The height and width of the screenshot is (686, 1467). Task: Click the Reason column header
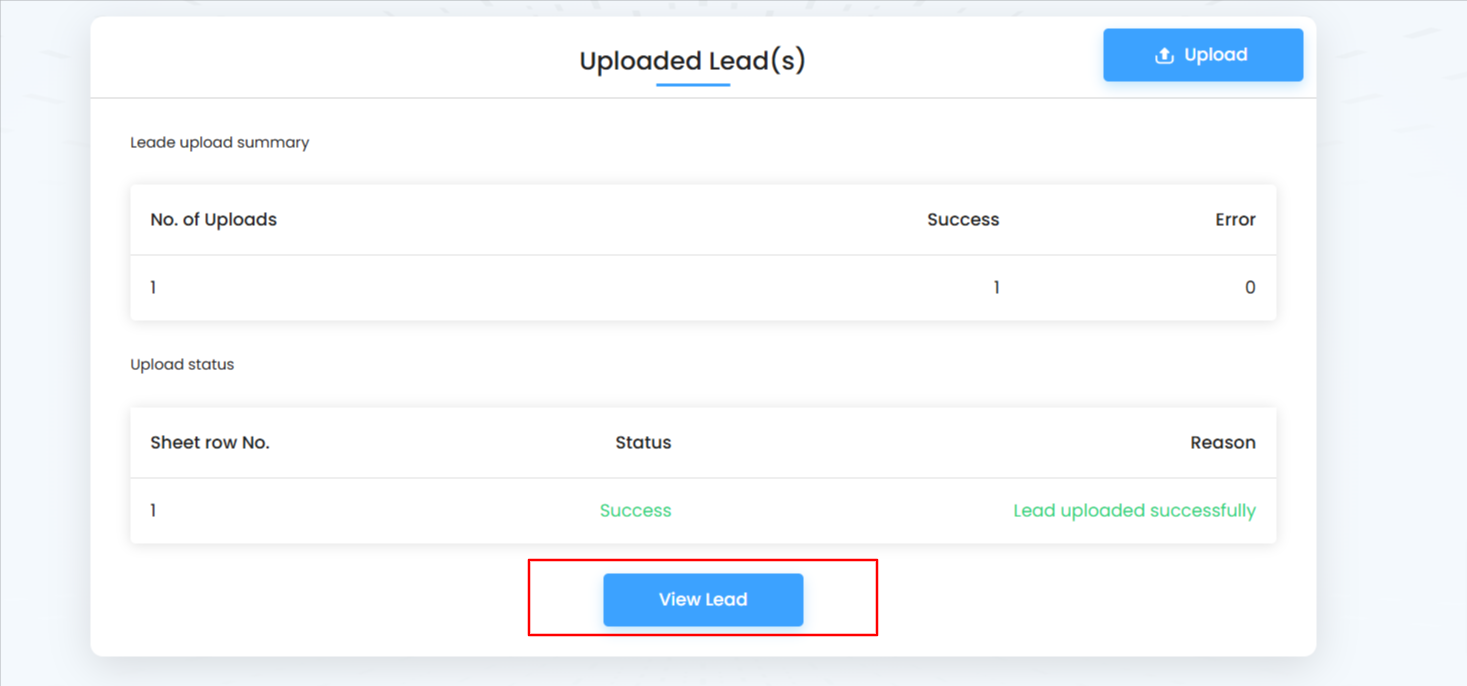[x=1222, y=443]
